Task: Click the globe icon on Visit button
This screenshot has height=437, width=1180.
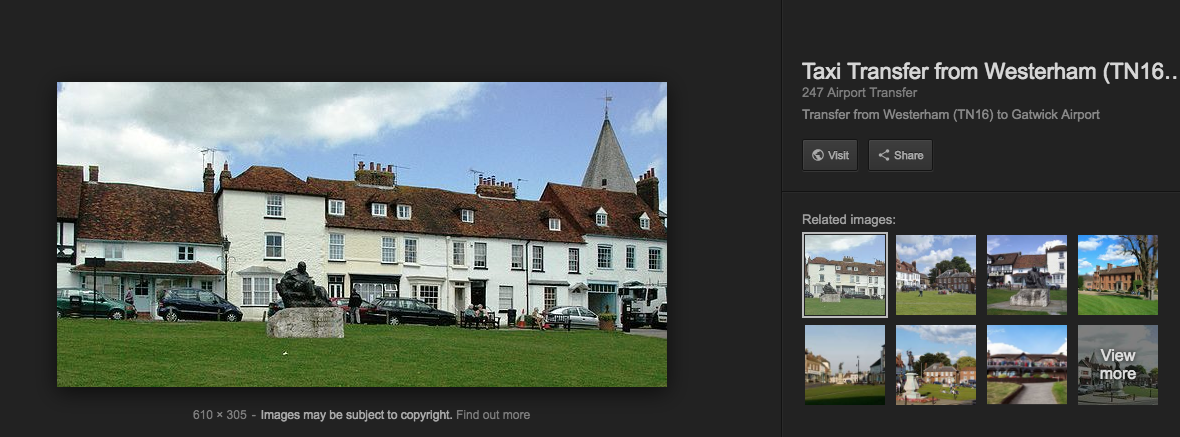Action: click(x=818, y=156)
